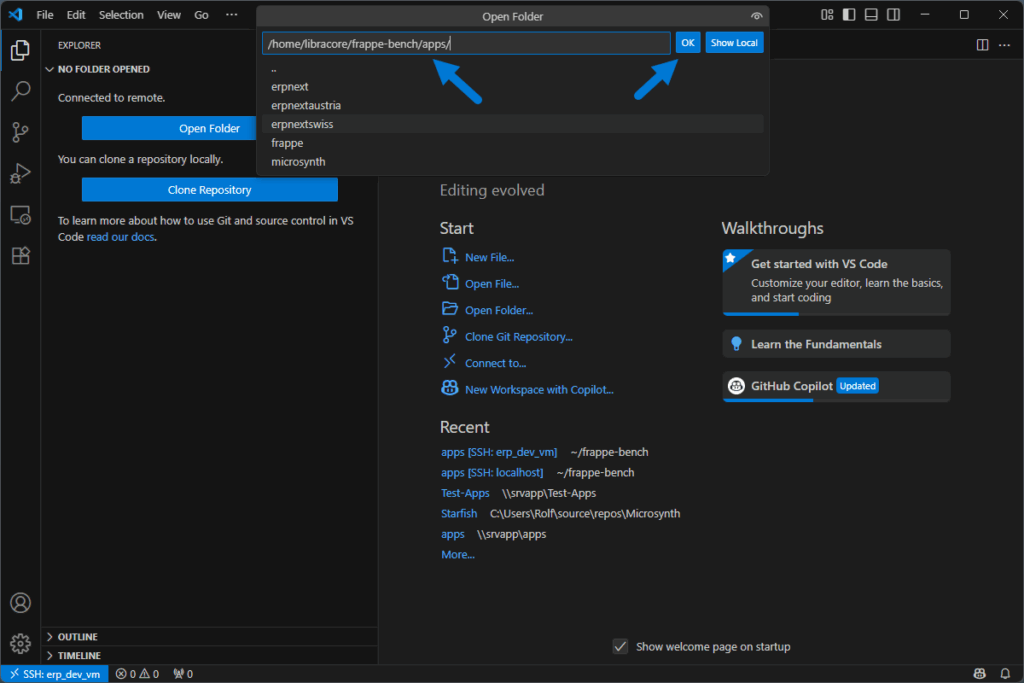Click the Clone Repository button
The height and width of the screenshot is (683, 1024).
(x=210, y=190)
